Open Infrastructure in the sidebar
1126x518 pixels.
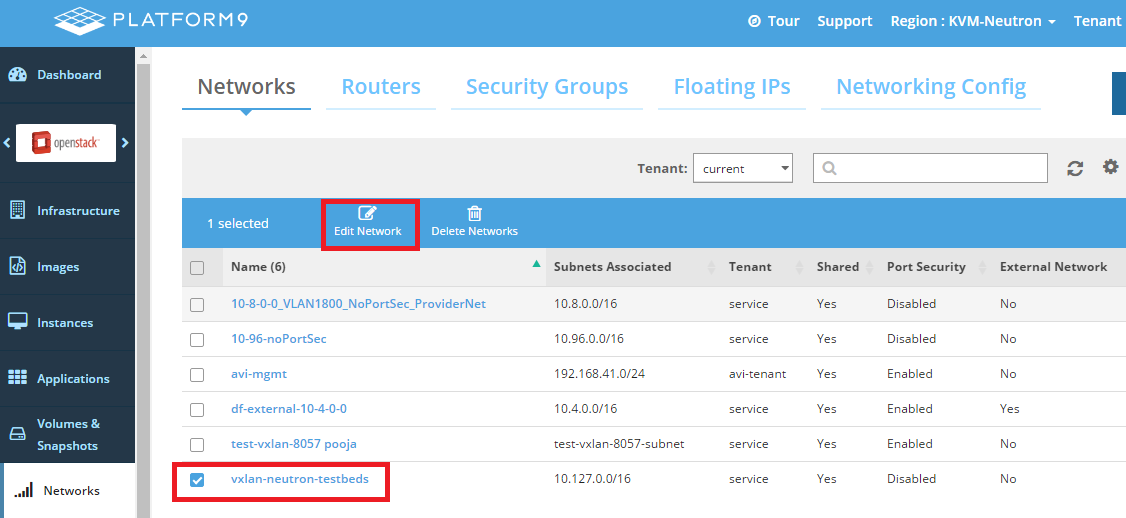point(77,211)
